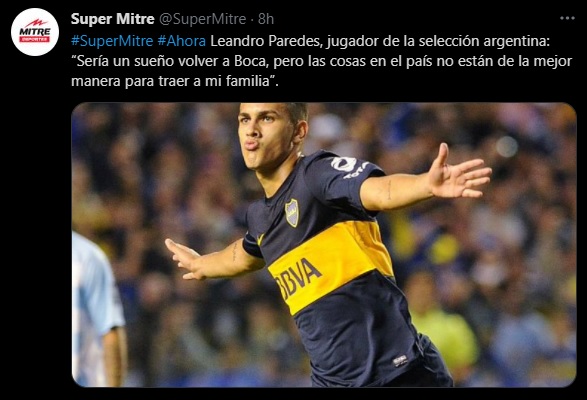Image resolution: width=587 pixels, height=400 pixels.
Task: Click the small tag on the jersey hem
Action: [x=400, y=360]
